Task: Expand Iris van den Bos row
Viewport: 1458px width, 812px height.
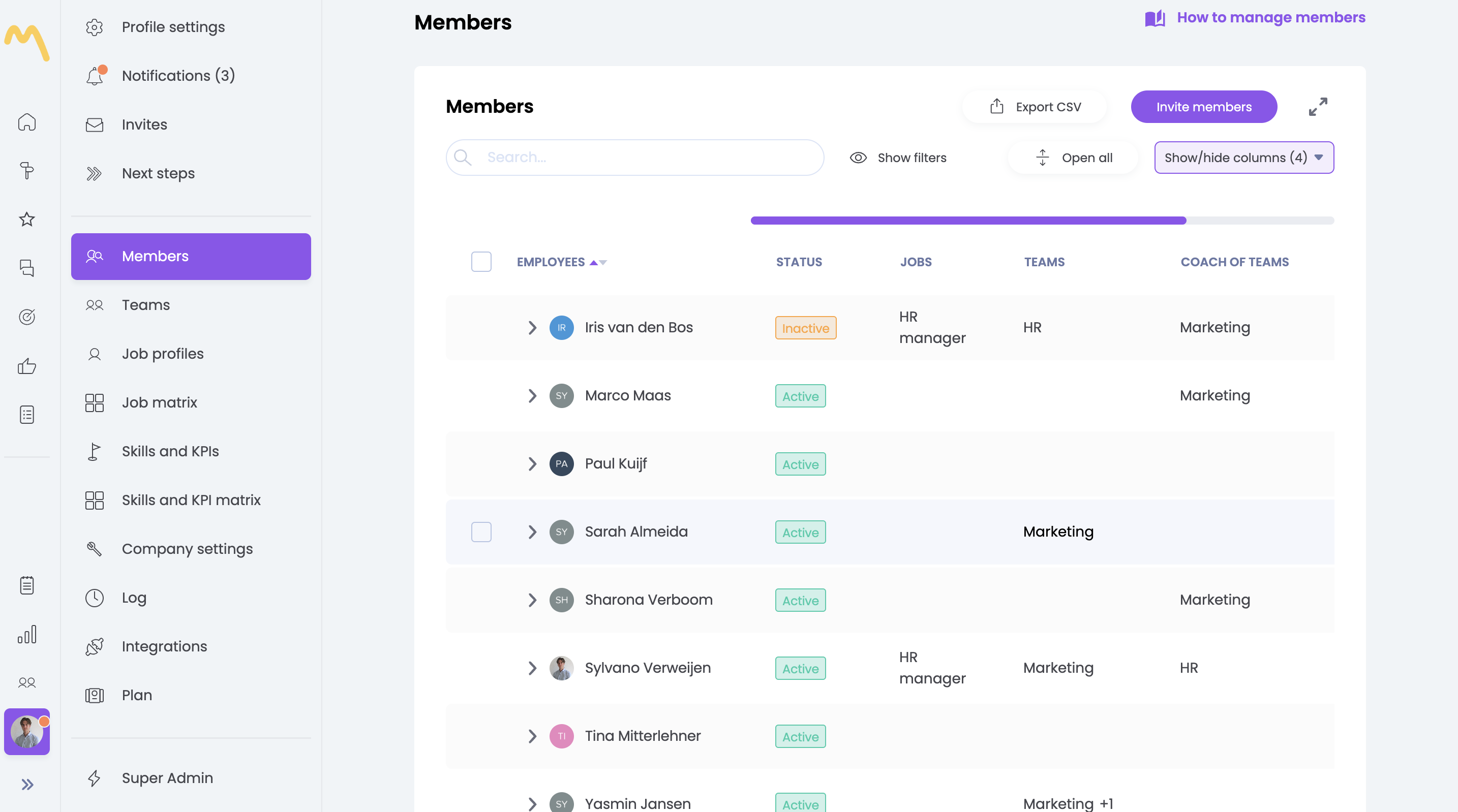Action: click(531, 327)
